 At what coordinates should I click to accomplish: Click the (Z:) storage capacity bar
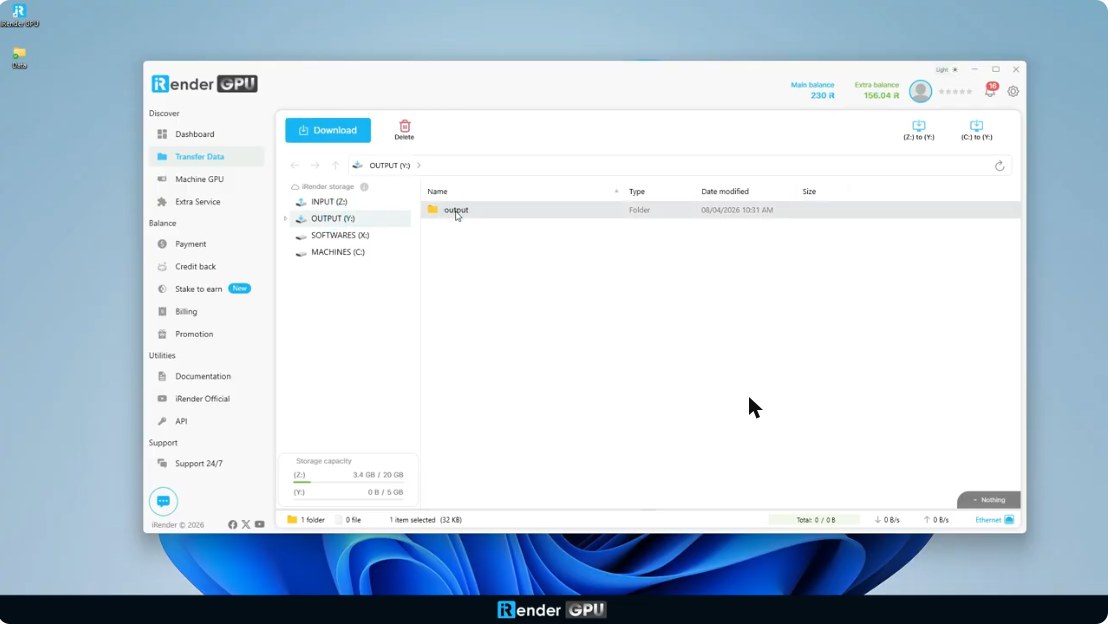(348, 482)
